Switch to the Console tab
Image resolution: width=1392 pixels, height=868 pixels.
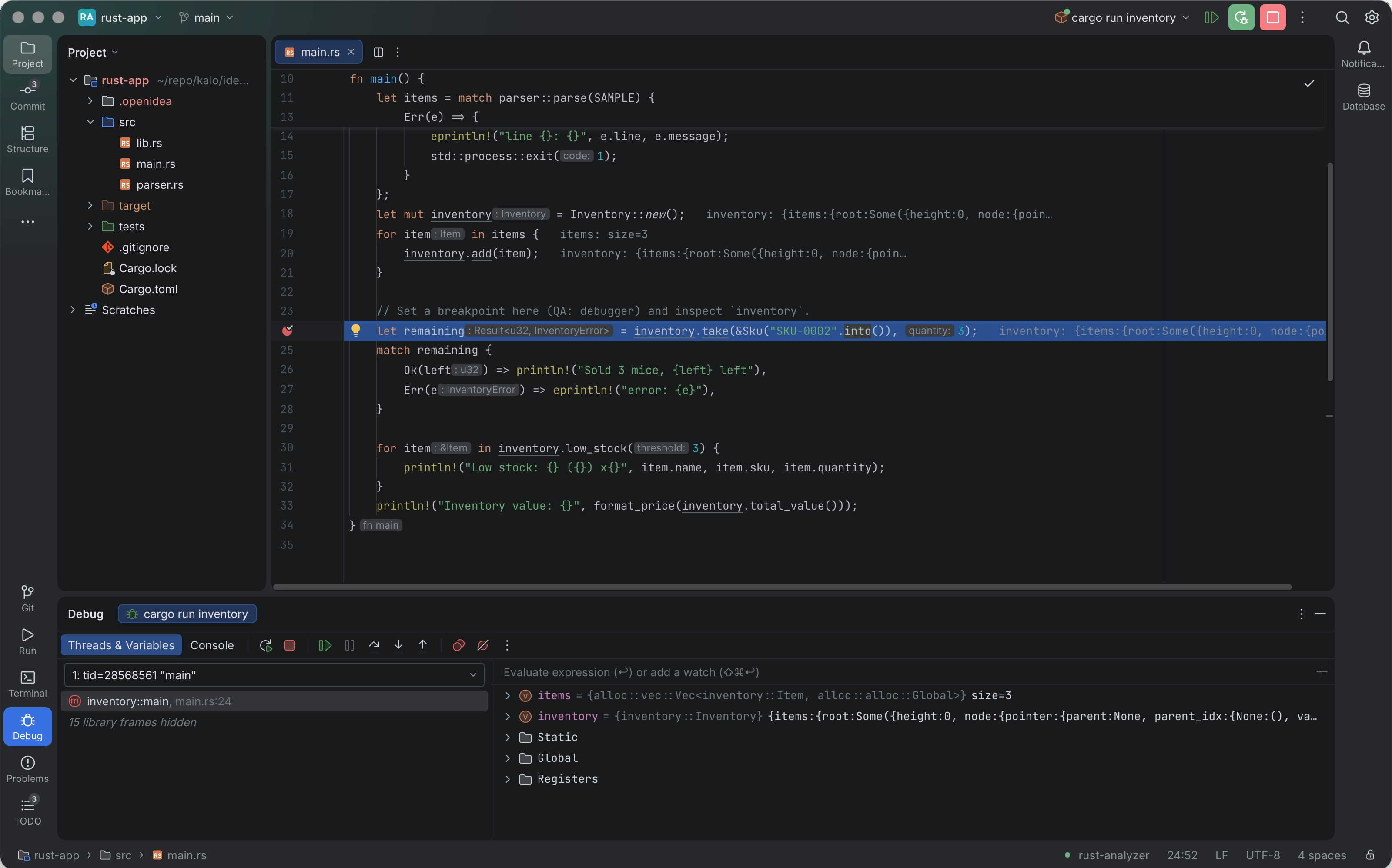tap(212, 645)
